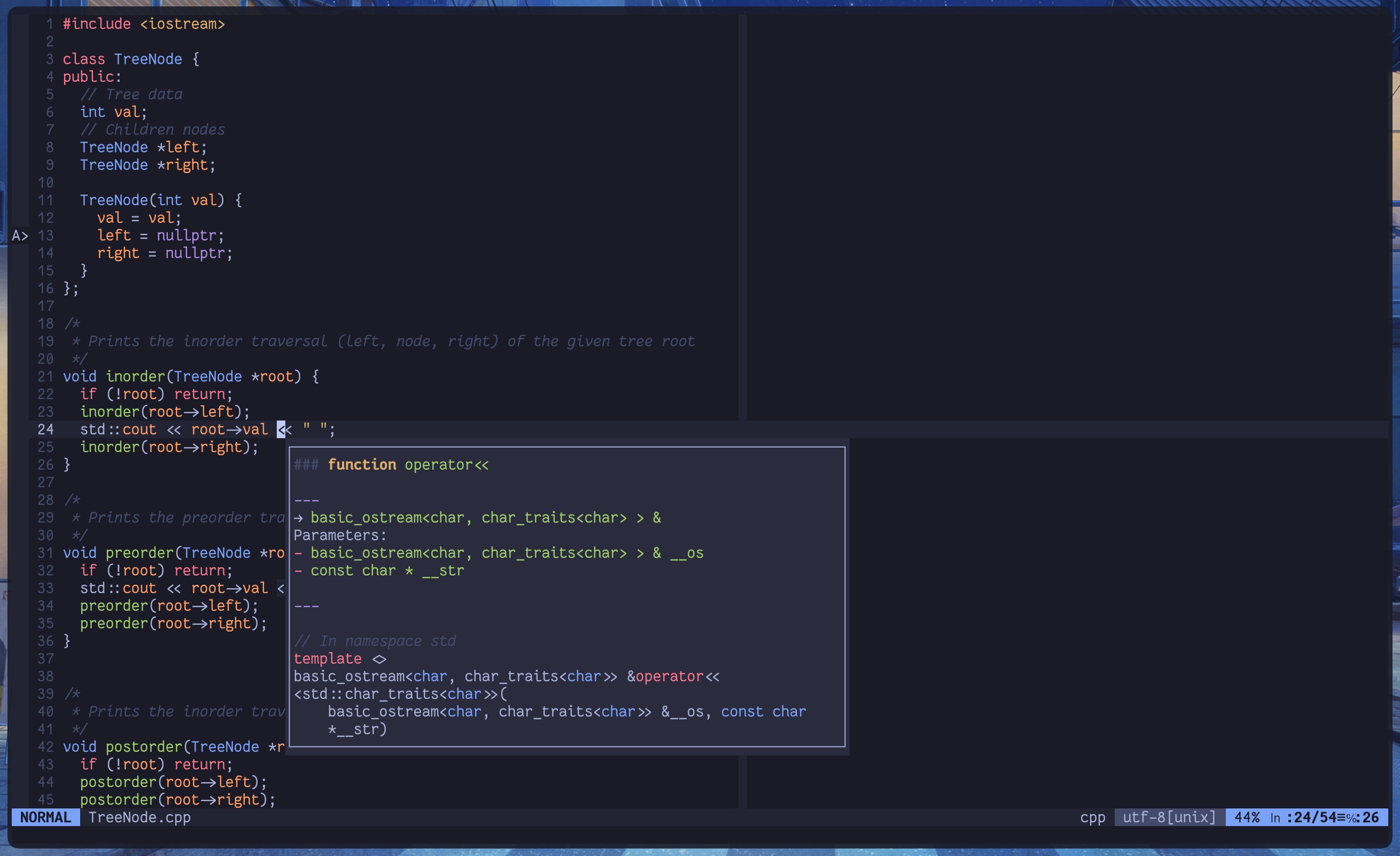Click 'template <>' line in hover popup

[340, 658]
